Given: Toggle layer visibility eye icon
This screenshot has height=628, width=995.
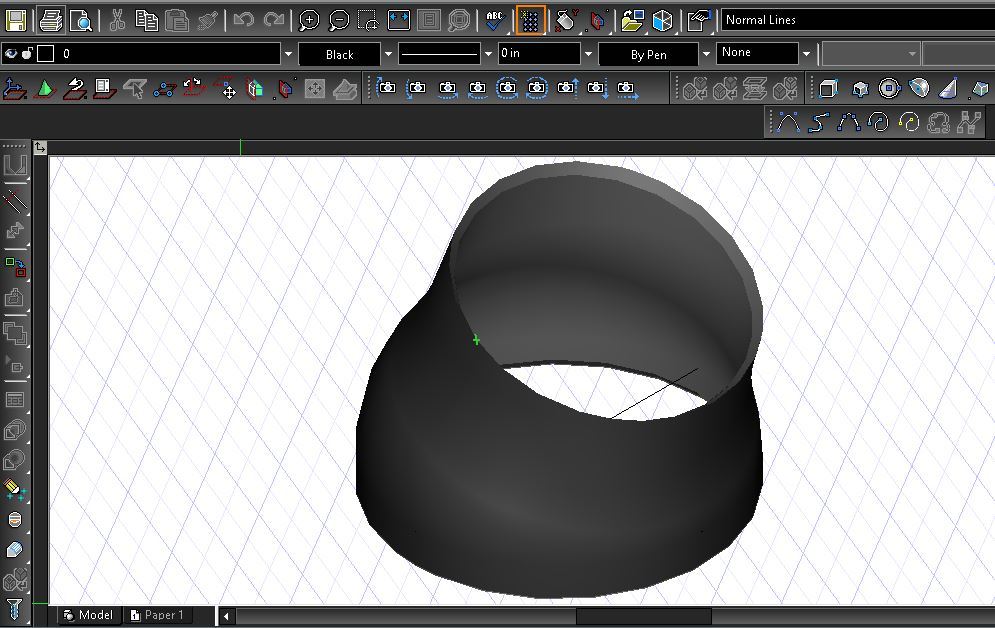Looking at the screenshot, I should (11, 54).
